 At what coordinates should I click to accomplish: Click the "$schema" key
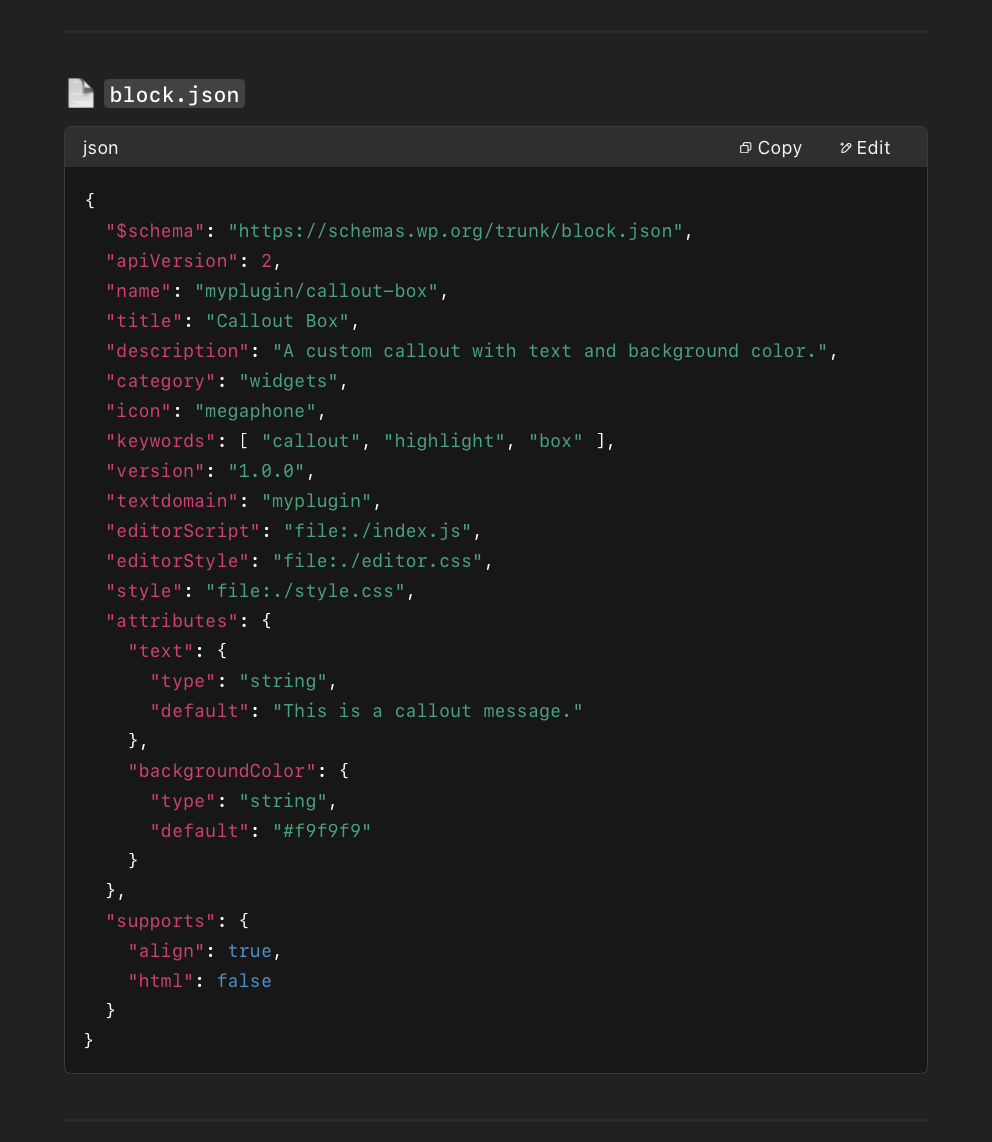coord(154,231)
